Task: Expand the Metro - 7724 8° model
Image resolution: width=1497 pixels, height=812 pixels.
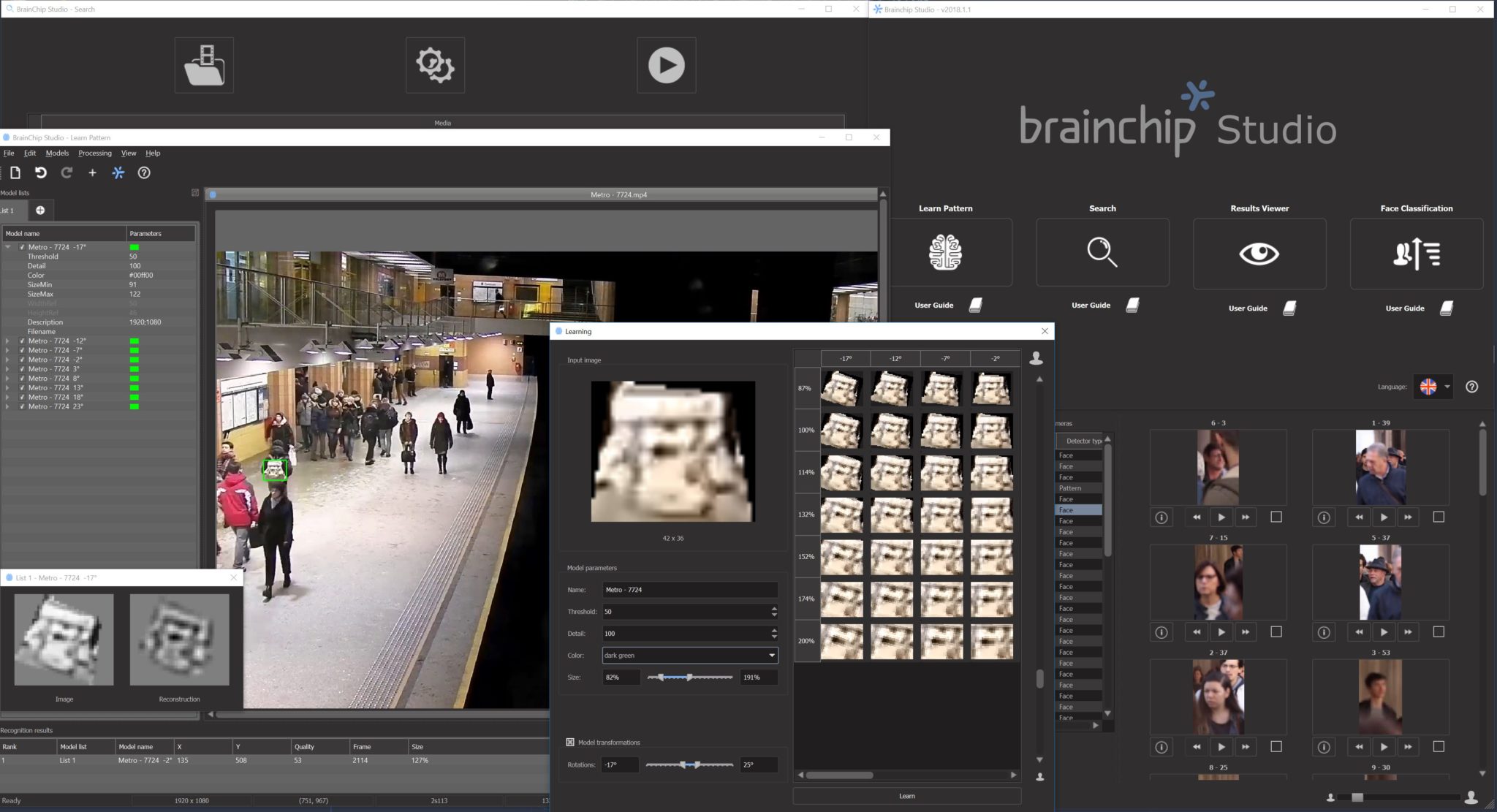Action: coord(8,379)
